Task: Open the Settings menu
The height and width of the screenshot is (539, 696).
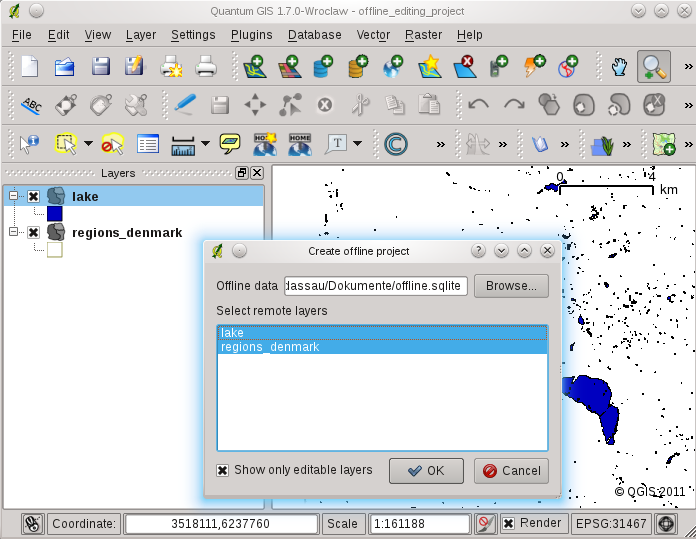Action: click(x=193, y=35)
